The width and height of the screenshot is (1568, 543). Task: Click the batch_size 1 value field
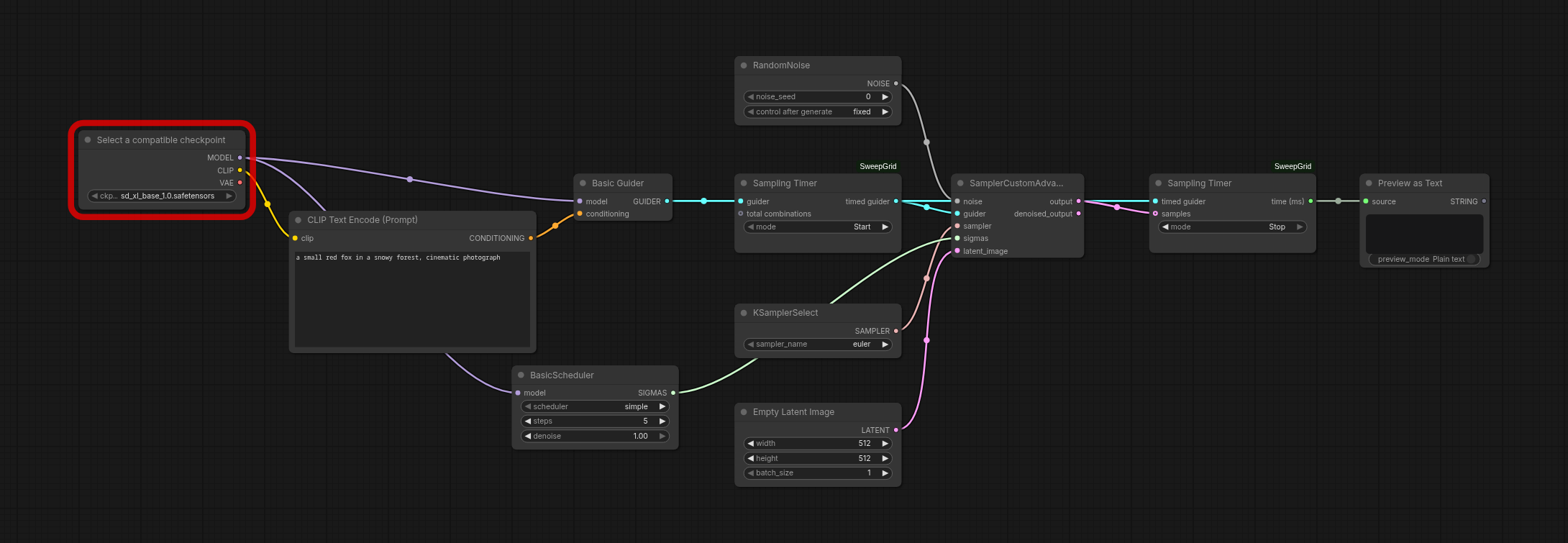(818, 473)
